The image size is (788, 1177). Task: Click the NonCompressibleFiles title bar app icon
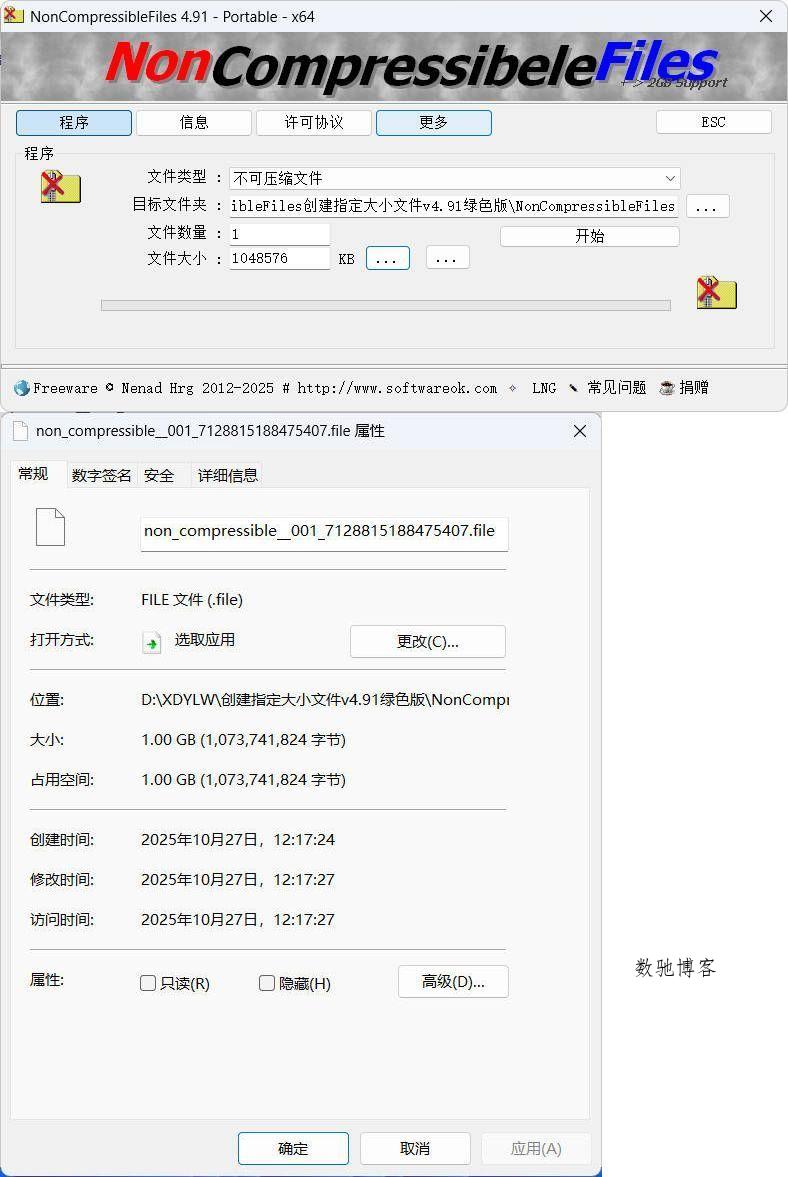pyautogui.click(x=14, y=16)
